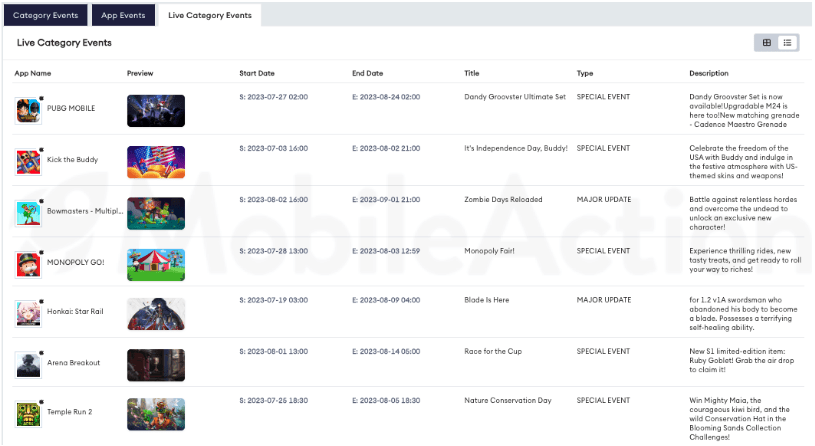Select title Nature Conservation Day

pyautogui.click(x=508, y=400)
